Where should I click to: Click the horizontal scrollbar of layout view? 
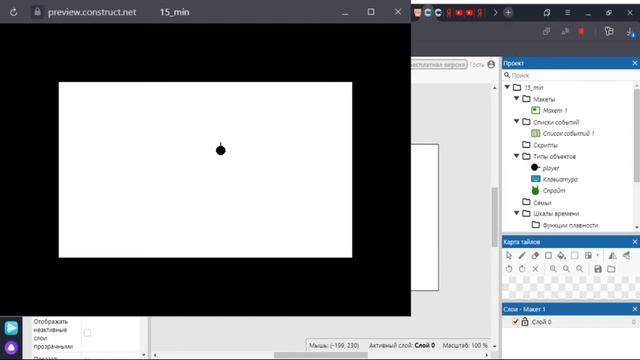pyautogui.click(x=321, y=355)
